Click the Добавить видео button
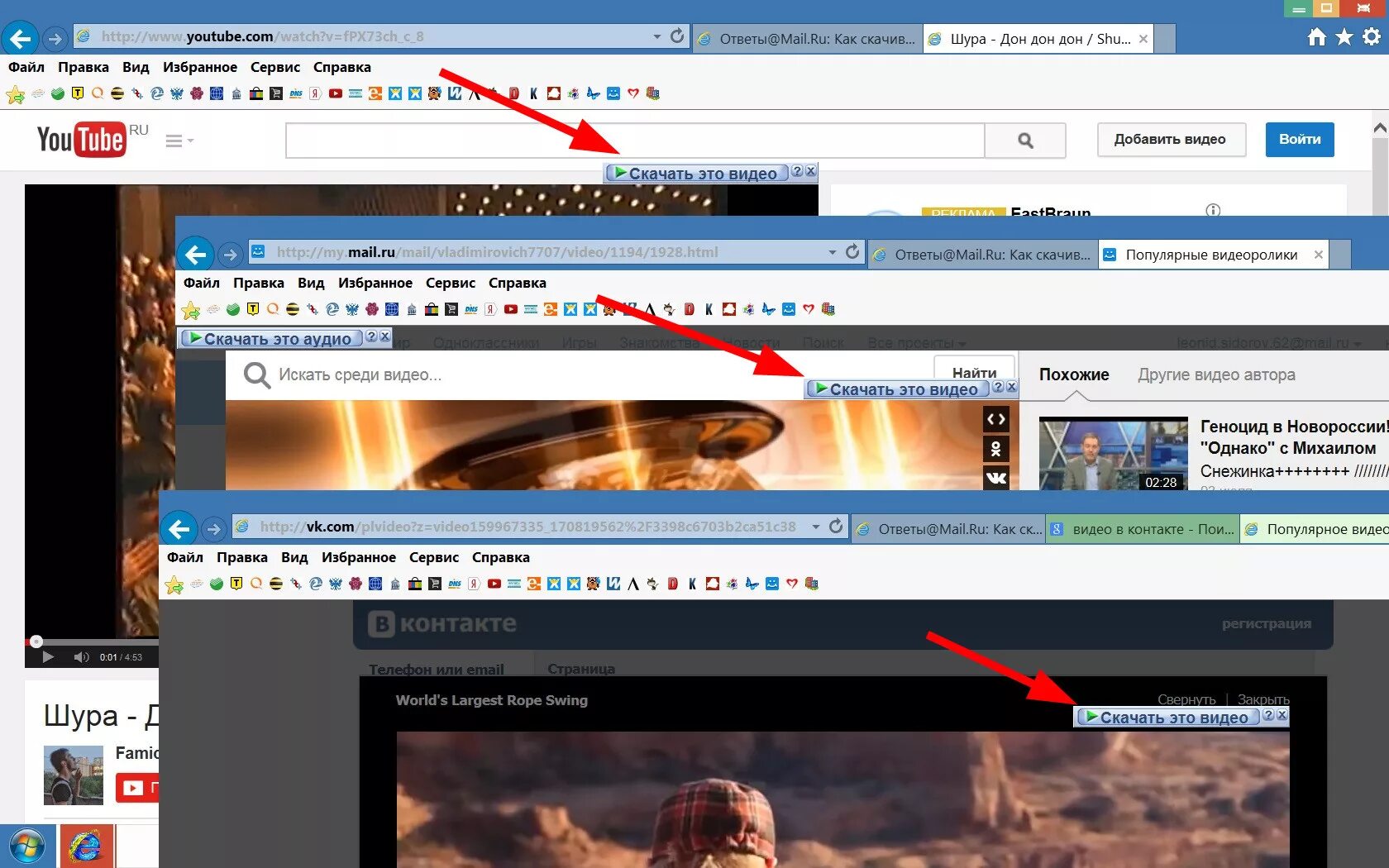Screen dimensions: 1389x868 (x=1170, y=139)
